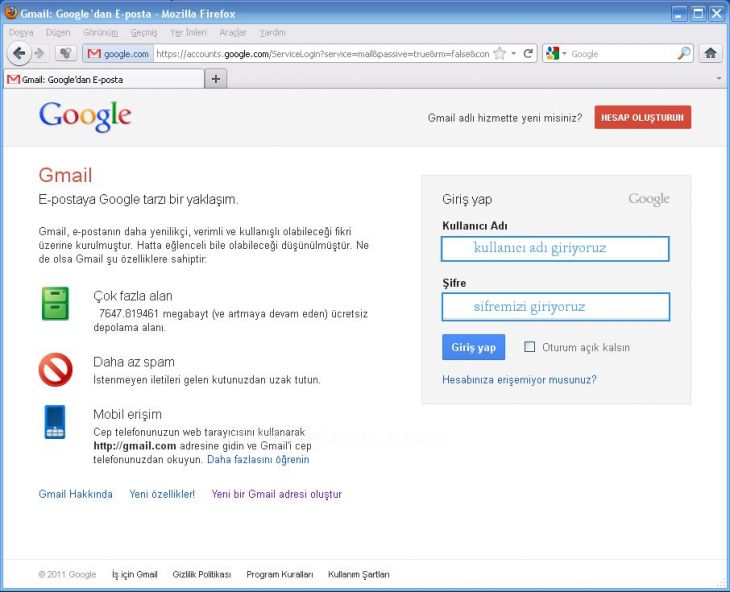
Task: Open the Tab Groups toolbar icon
Action: click(66, 54)
